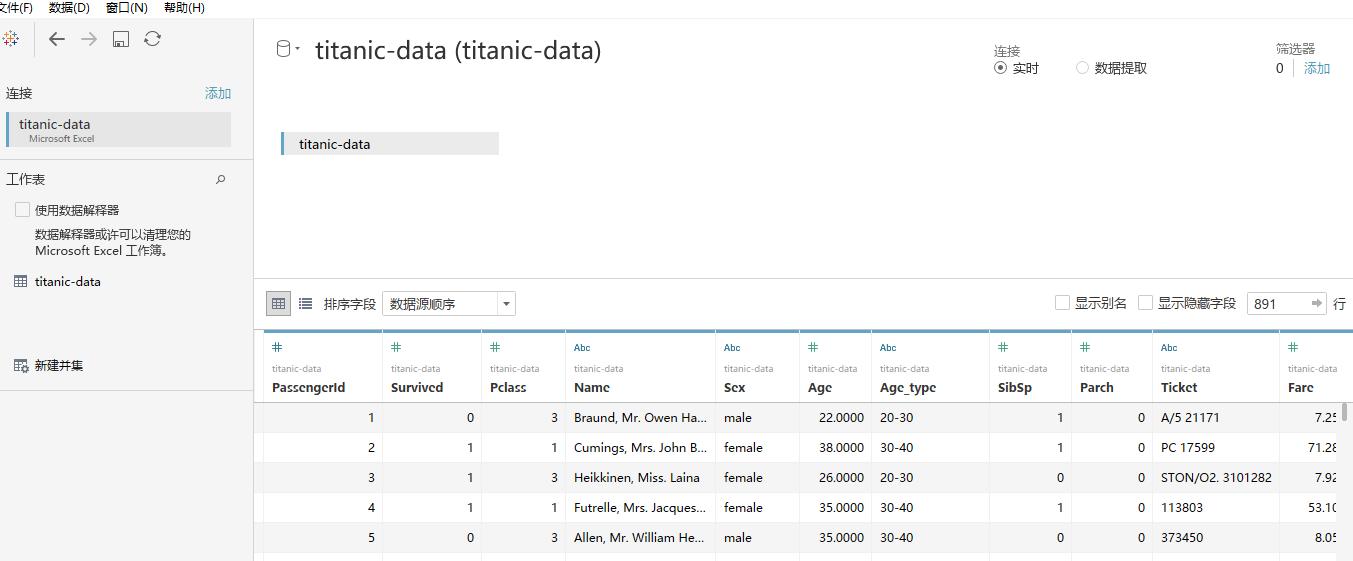
Task: Toggle the 显示隐藏字段 checkbox
Action: pyautogui.click(x=1146, y=302)
